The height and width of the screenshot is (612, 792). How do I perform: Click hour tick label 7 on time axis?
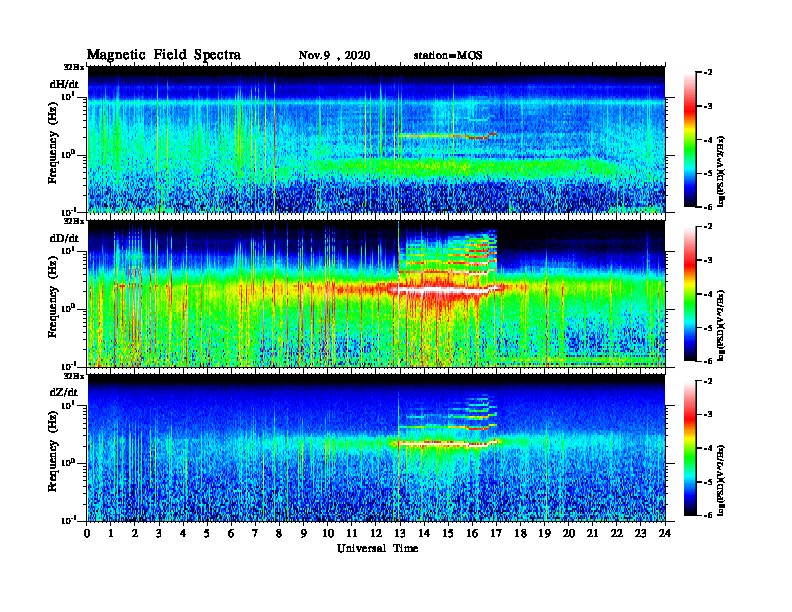click(x=255, y=533)
